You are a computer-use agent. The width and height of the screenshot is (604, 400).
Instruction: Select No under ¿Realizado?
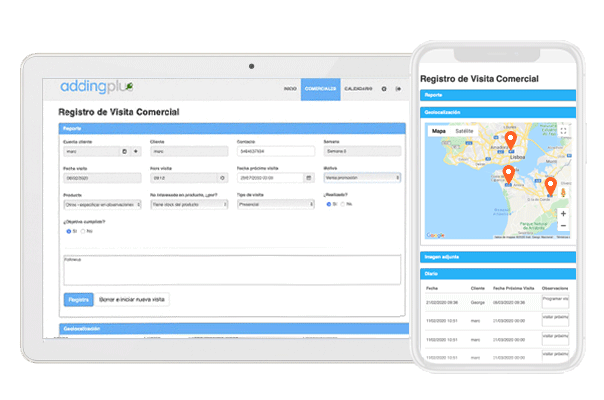[343, 204]
